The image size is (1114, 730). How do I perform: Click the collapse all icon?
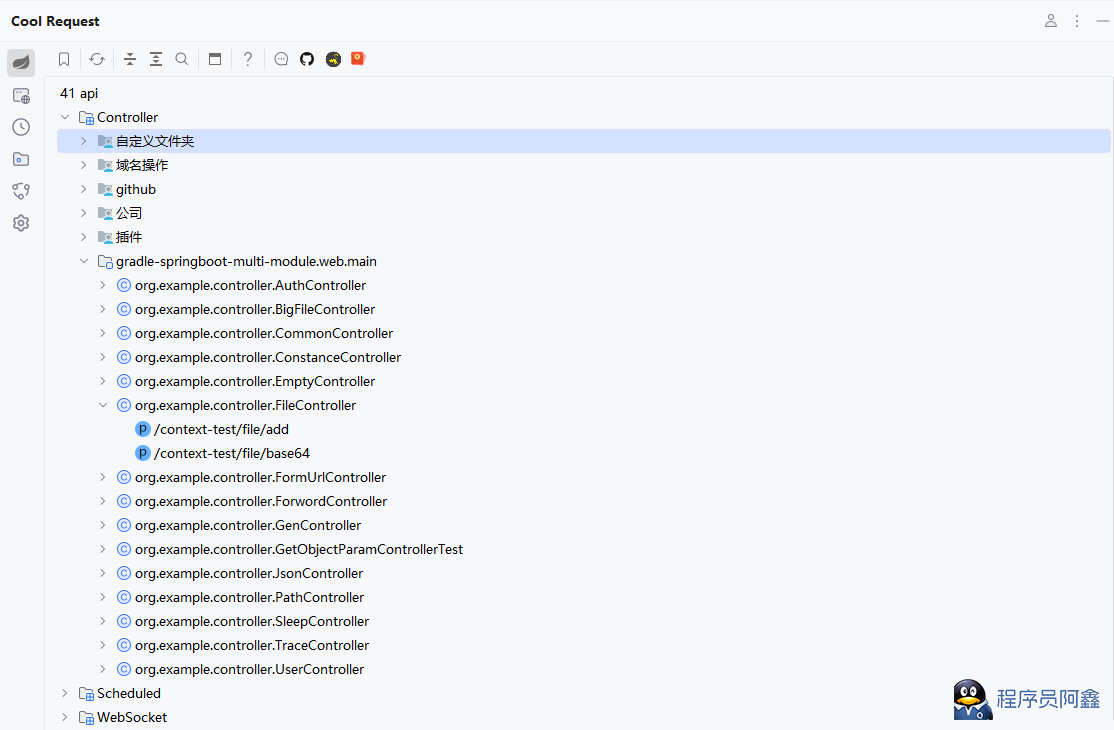tap(130, 59)
